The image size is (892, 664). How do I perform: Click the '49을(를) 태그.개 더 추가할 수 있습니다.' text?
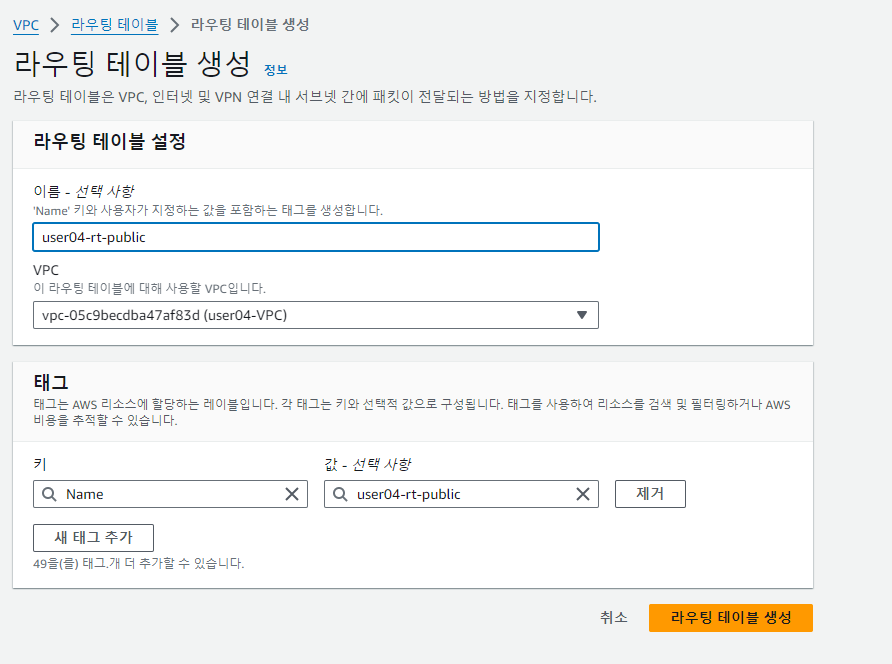coord(139,564)
